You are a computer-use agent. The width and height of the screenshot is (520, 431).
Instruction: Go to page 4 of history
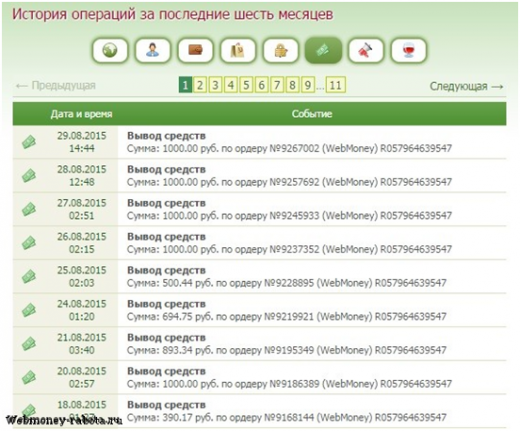click(x=230, y=85)
